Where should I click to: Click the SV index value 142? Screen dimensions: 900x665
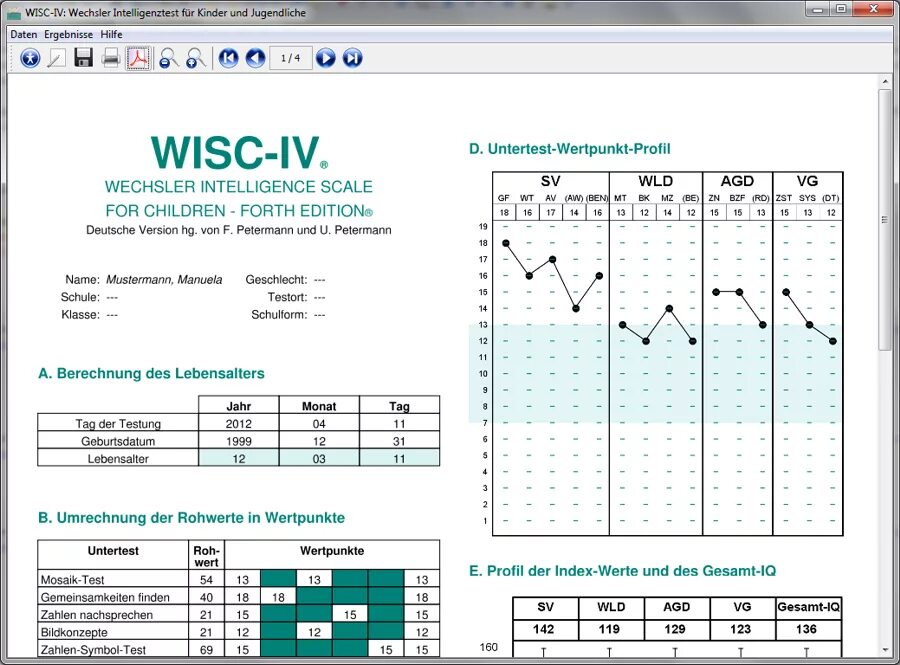click(544, 629)
